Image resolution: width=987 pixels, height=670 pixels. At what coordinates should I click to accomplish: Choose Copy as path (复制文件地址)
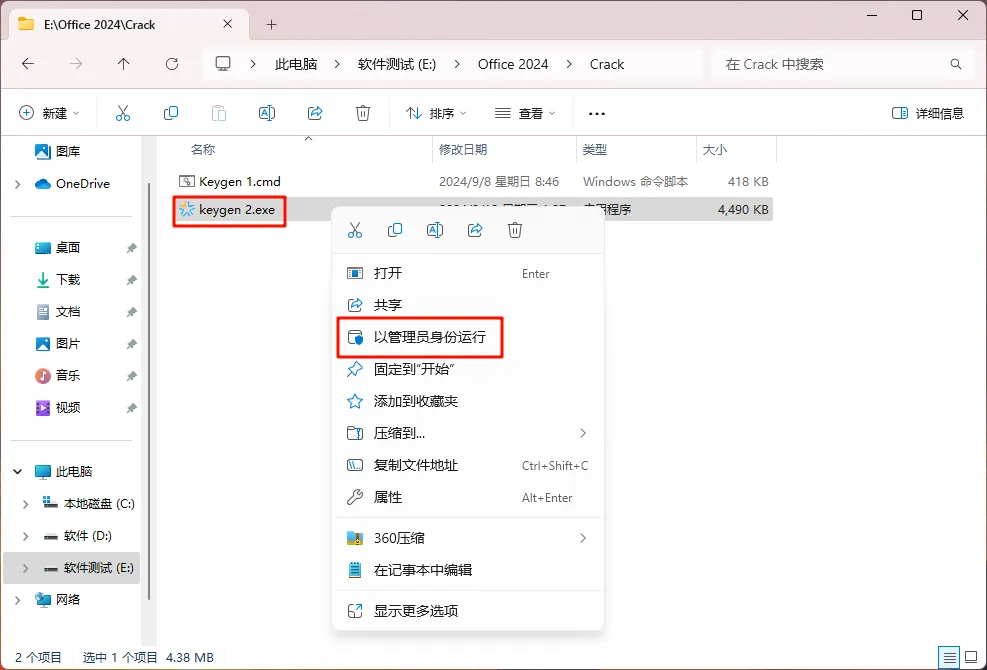[x=468, y=465]
